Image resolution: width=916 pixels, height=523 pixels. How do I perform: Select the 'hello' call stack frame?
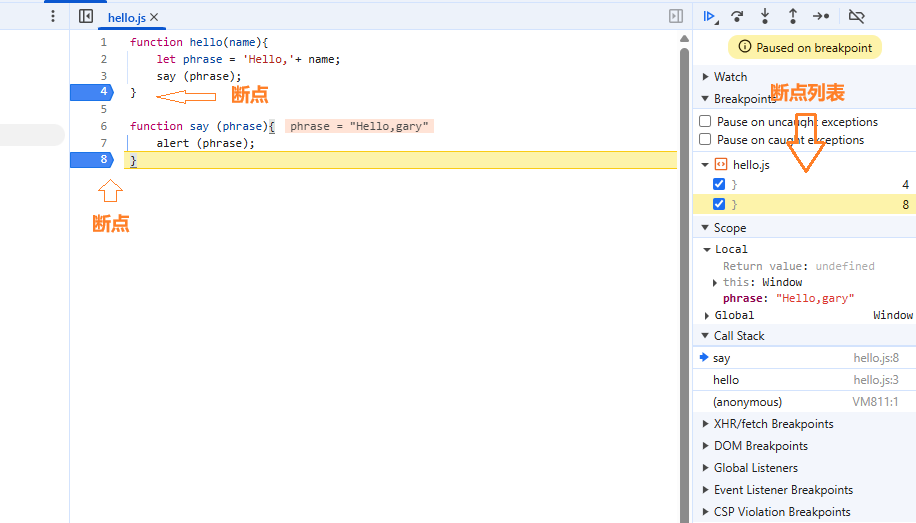click(x=804, y=380)
